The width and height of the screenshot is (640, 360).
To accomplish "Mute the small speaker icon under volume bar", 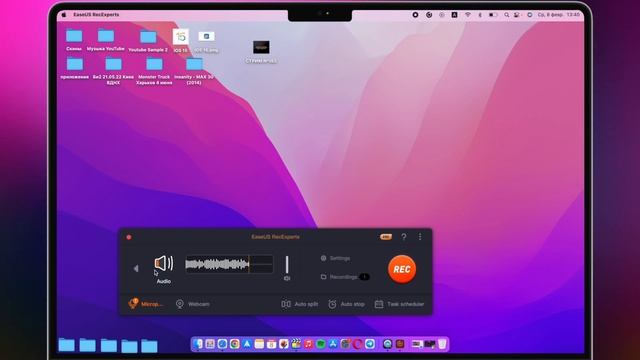I will click(x=287, y=278).
